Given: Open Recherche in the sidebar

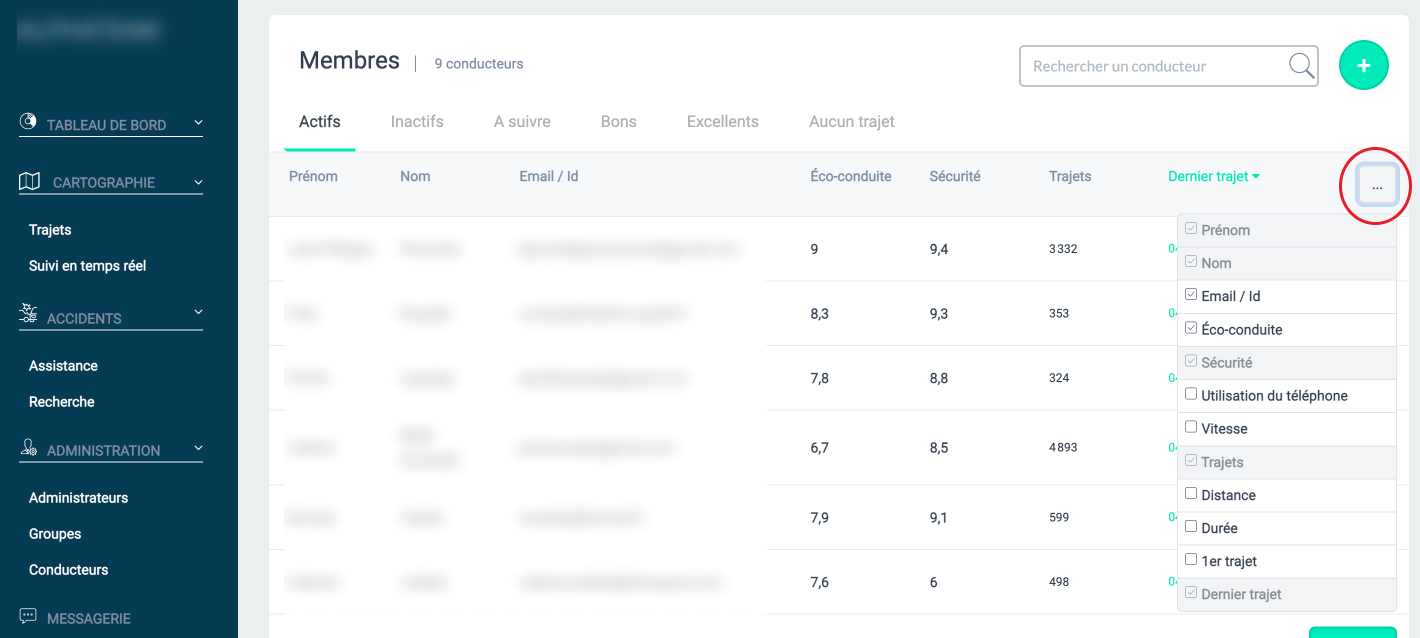Looking at the screenshot, I should point(62,401).
